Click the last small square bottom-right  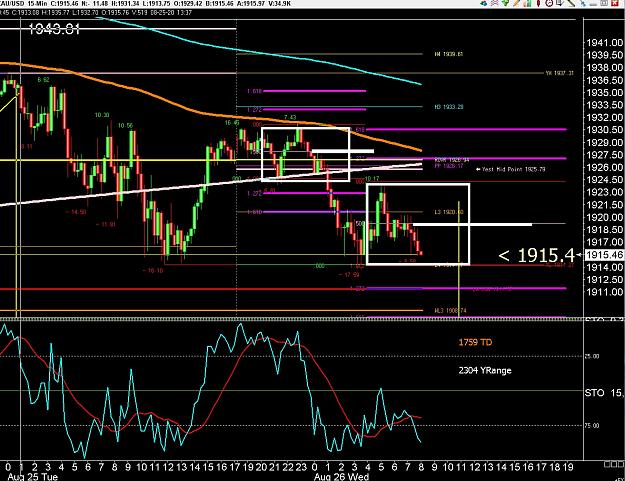[619, 464]
